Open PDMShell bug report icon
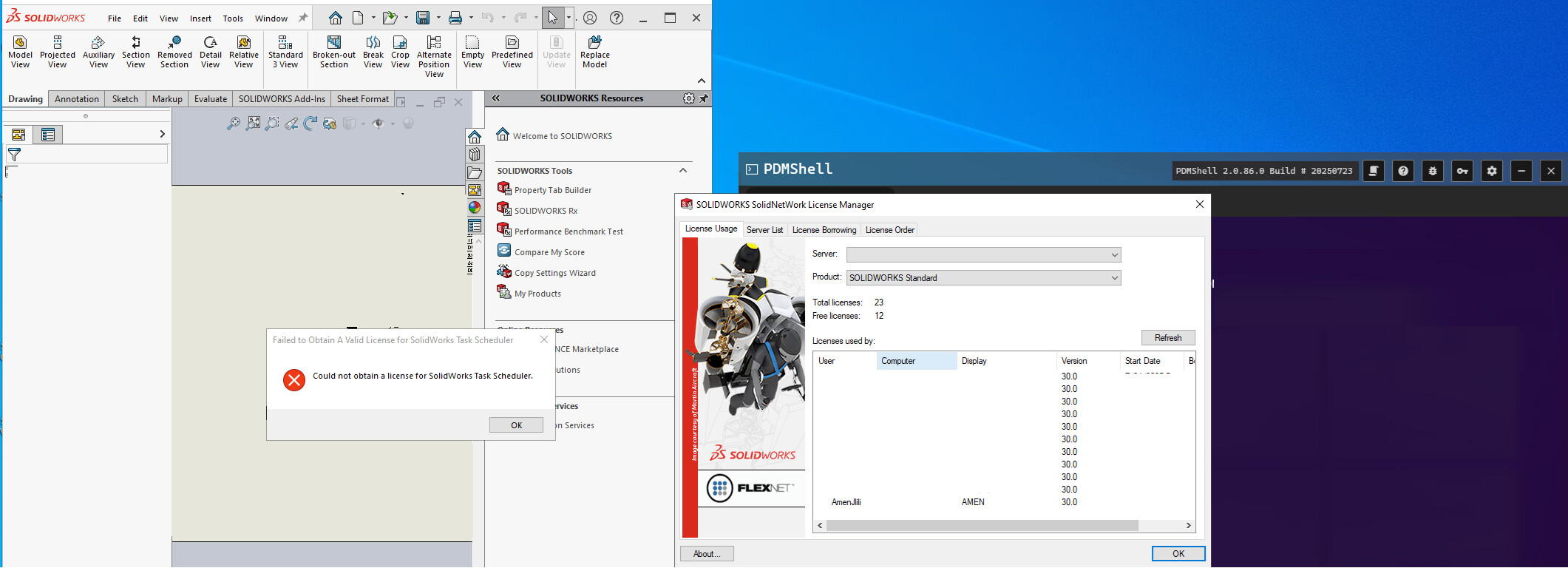Viewport: 1568px width, 568px height. 1433,171
